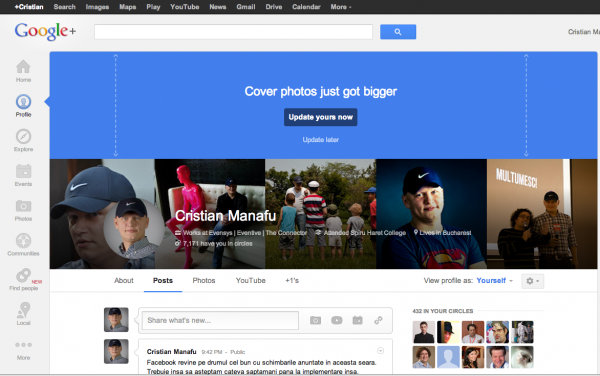This screenshot has width=600, height=376.
Task: Select the Posts tab
Action: coord(163,281)
